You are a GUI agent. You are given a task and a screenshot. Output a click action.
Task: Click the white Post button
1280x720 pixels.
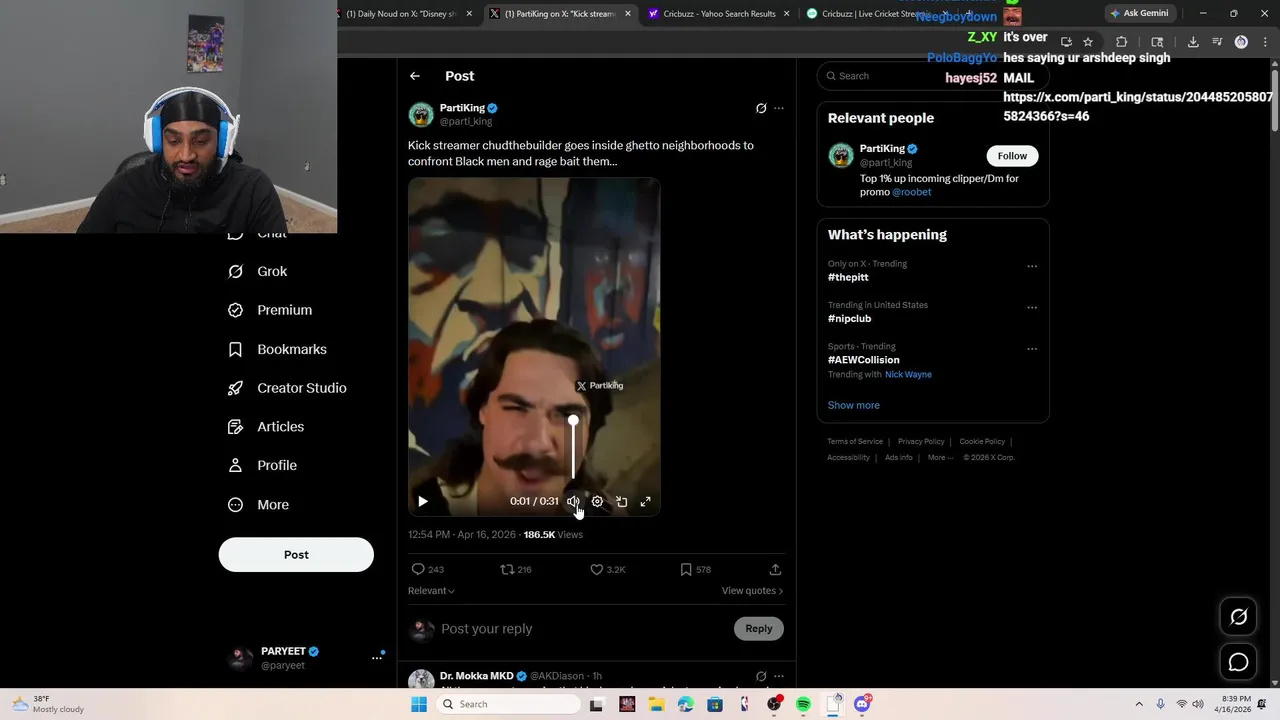[296, 555]
